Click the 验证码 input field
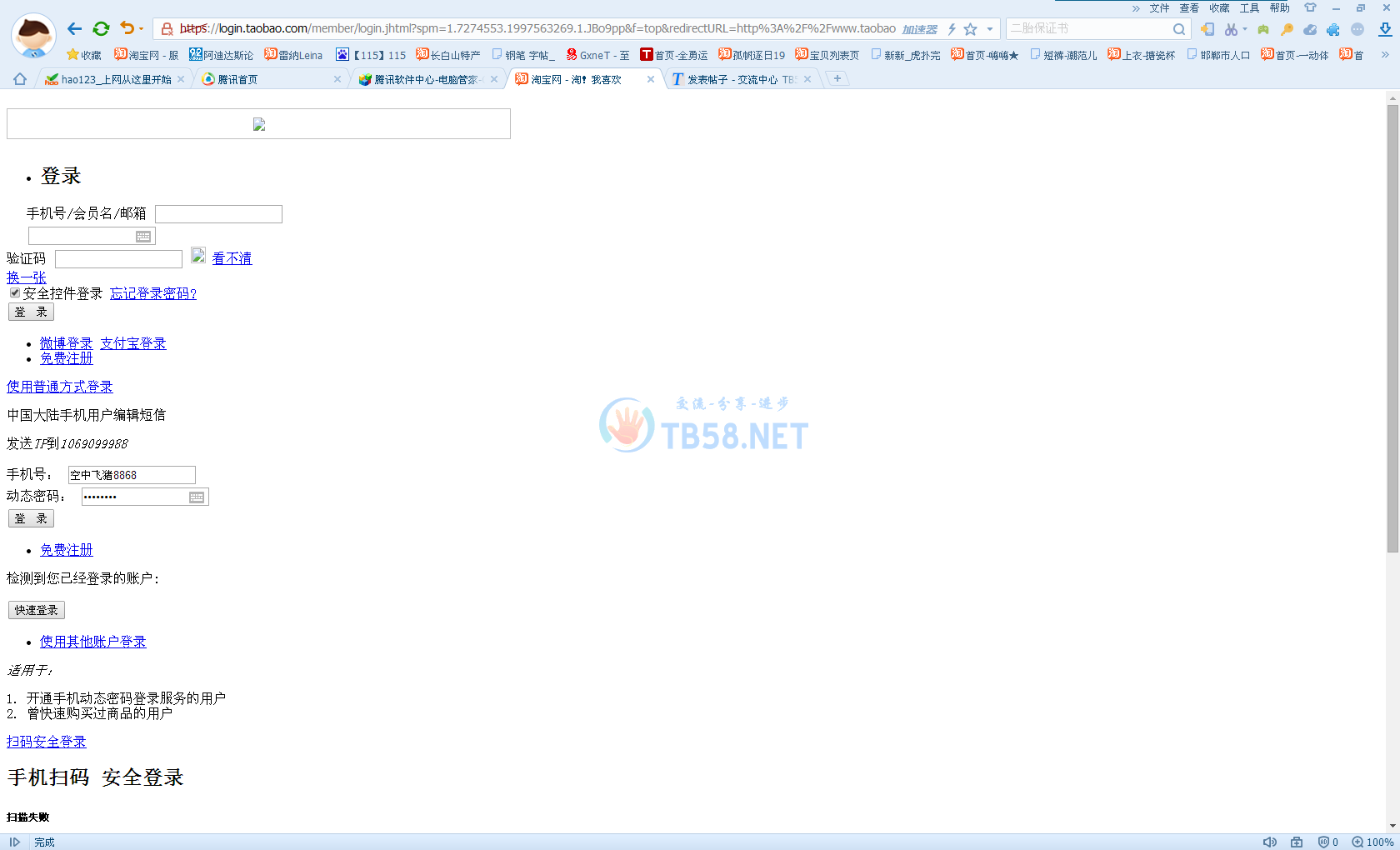The image size is (1400, 850). 118,259
